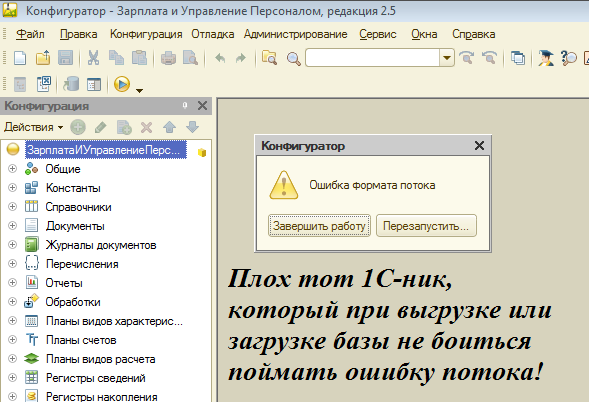Click the Завершить работу button
Image resolution: width=589 pixels, height=402 pixels.
tap(319, 226)
